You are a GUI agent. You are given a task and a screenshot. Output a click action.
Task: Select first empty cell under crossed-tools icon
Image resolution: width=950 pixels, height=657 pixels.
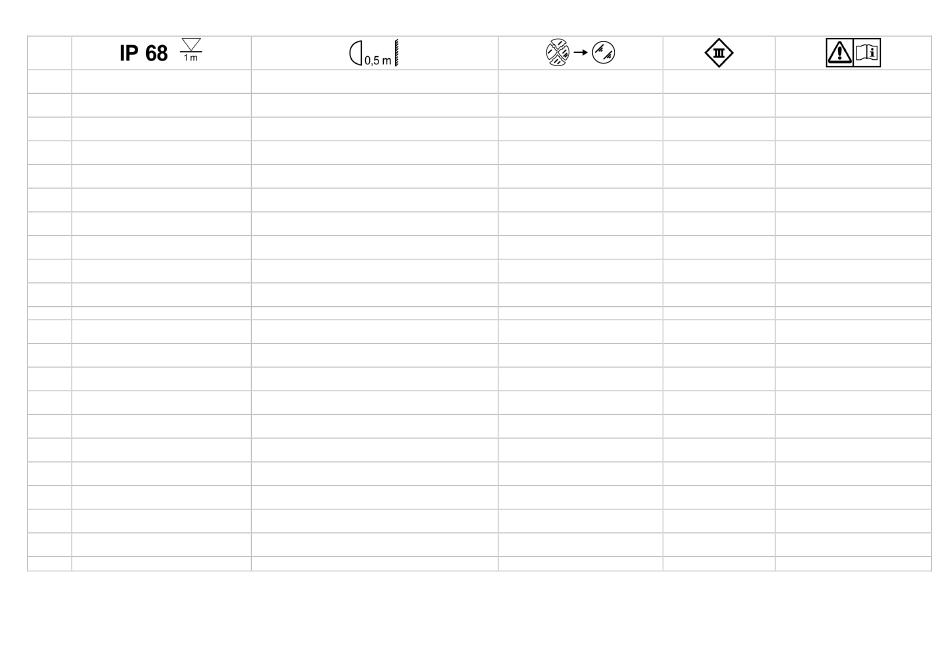pos(580,82)
